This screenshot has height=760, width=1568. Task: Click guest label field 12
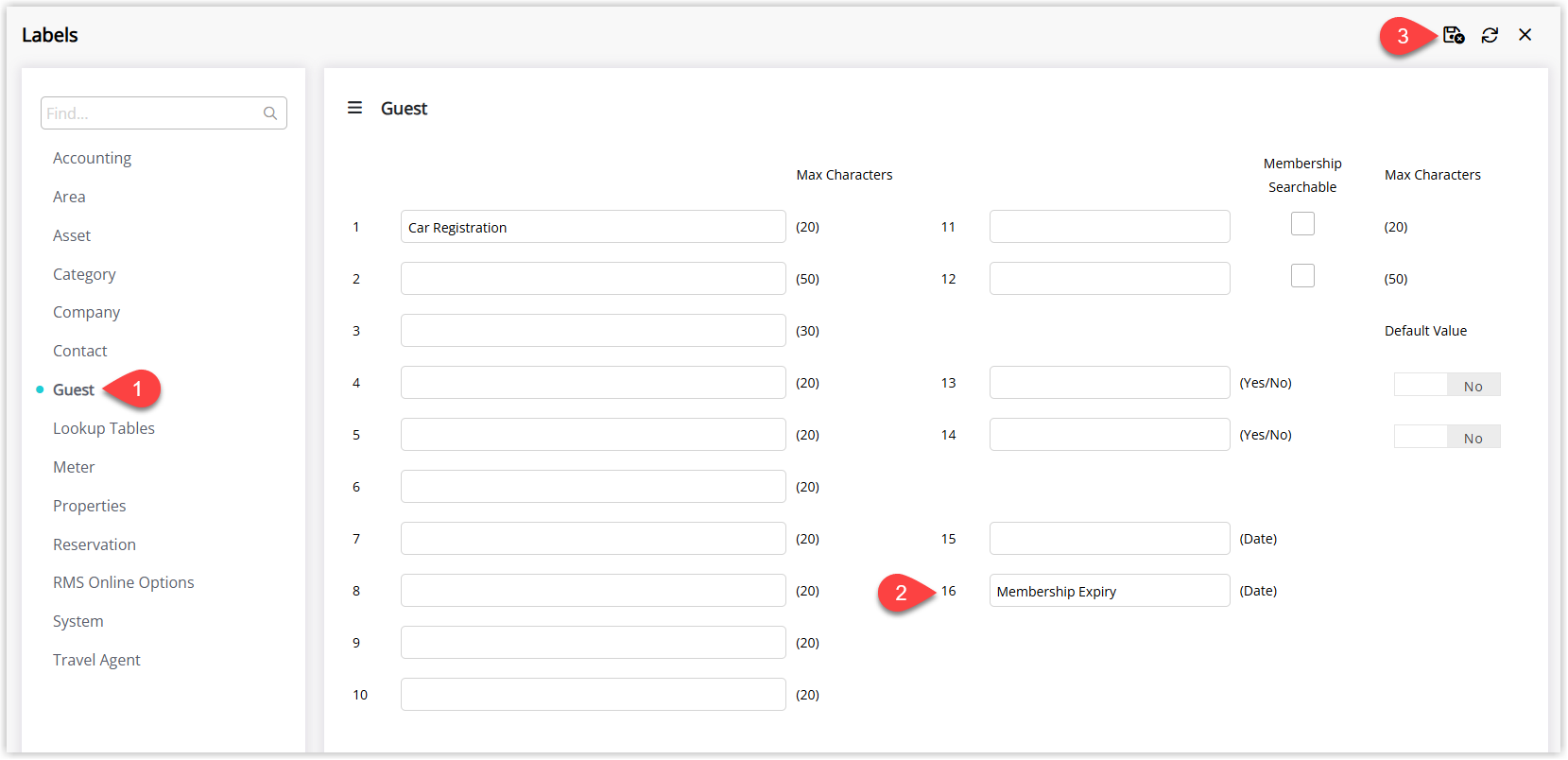click(1110, 279)
